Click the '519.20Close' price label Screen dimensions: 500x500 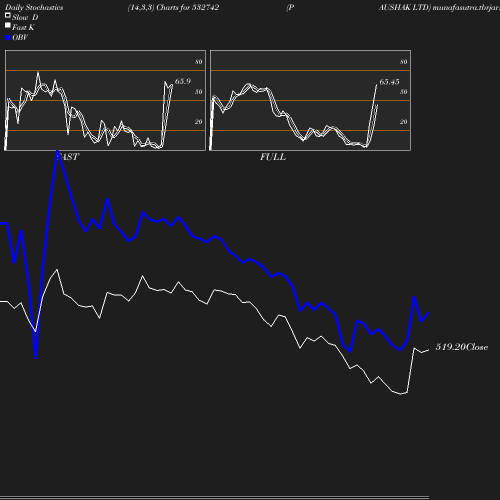(462, 347)
